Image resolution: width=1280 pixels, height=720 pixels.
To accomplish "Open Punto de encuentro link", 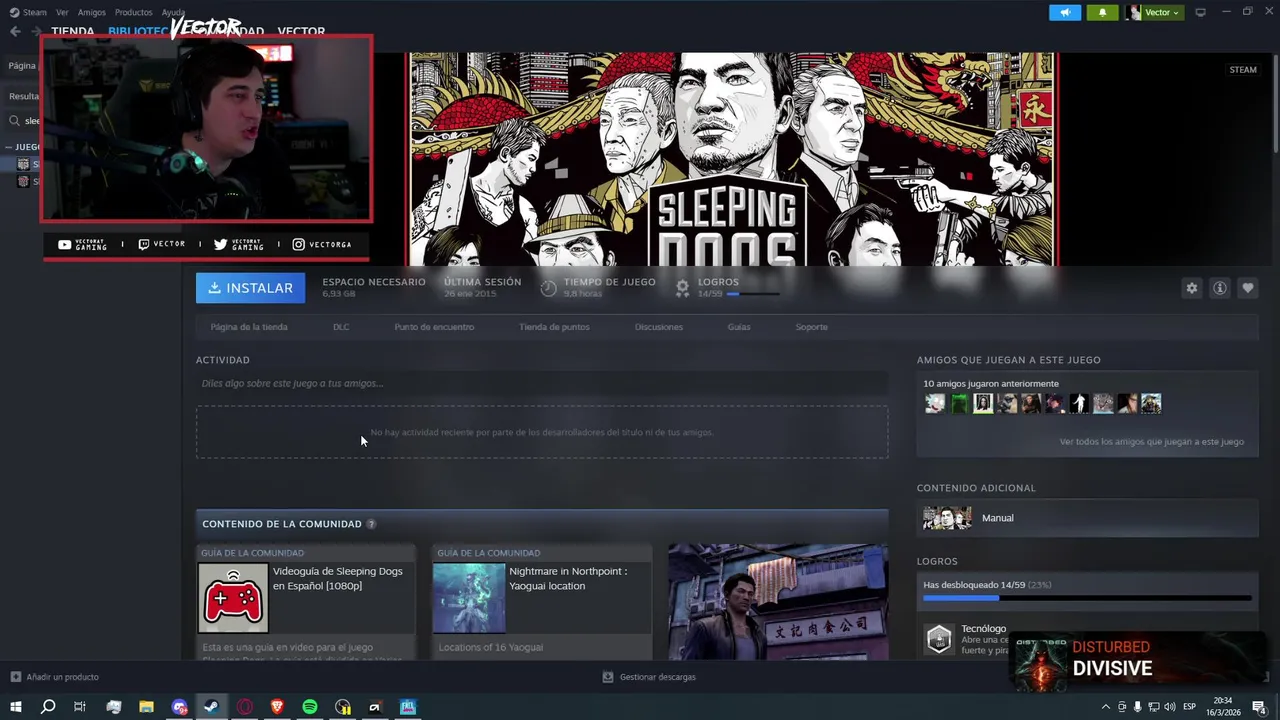I will pos(434,327).
